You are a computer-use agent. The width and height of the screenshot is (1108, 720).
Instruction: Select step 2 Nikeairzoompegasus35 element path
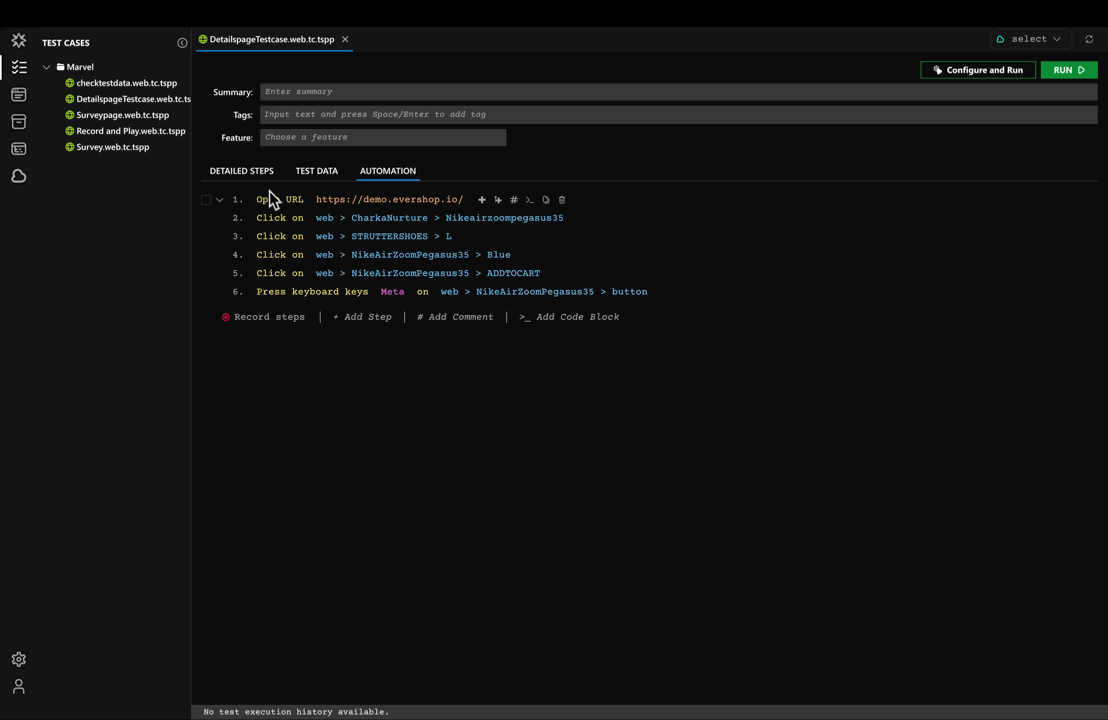(x=440, y=218)
